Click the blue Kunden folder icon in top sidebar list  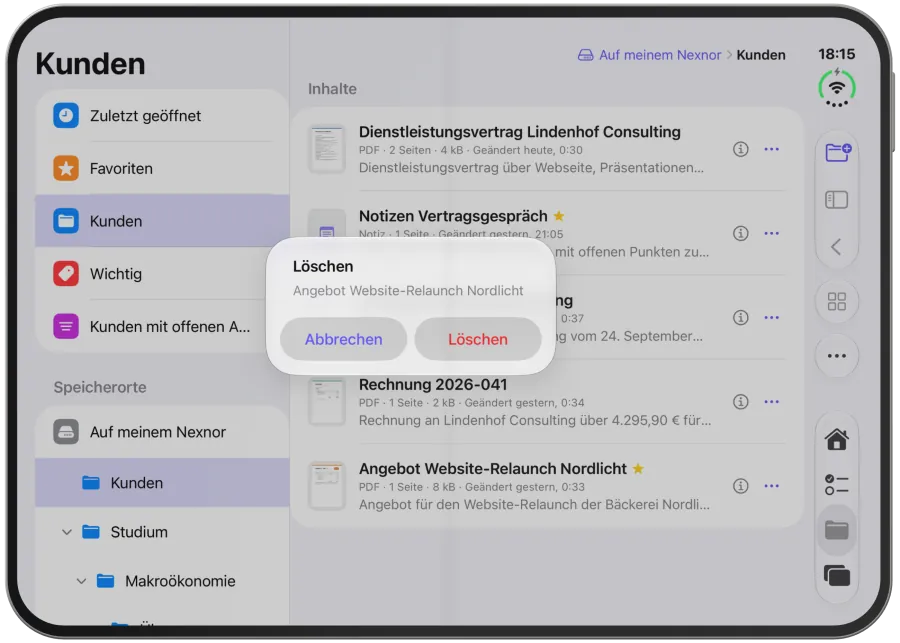(66, 221)
